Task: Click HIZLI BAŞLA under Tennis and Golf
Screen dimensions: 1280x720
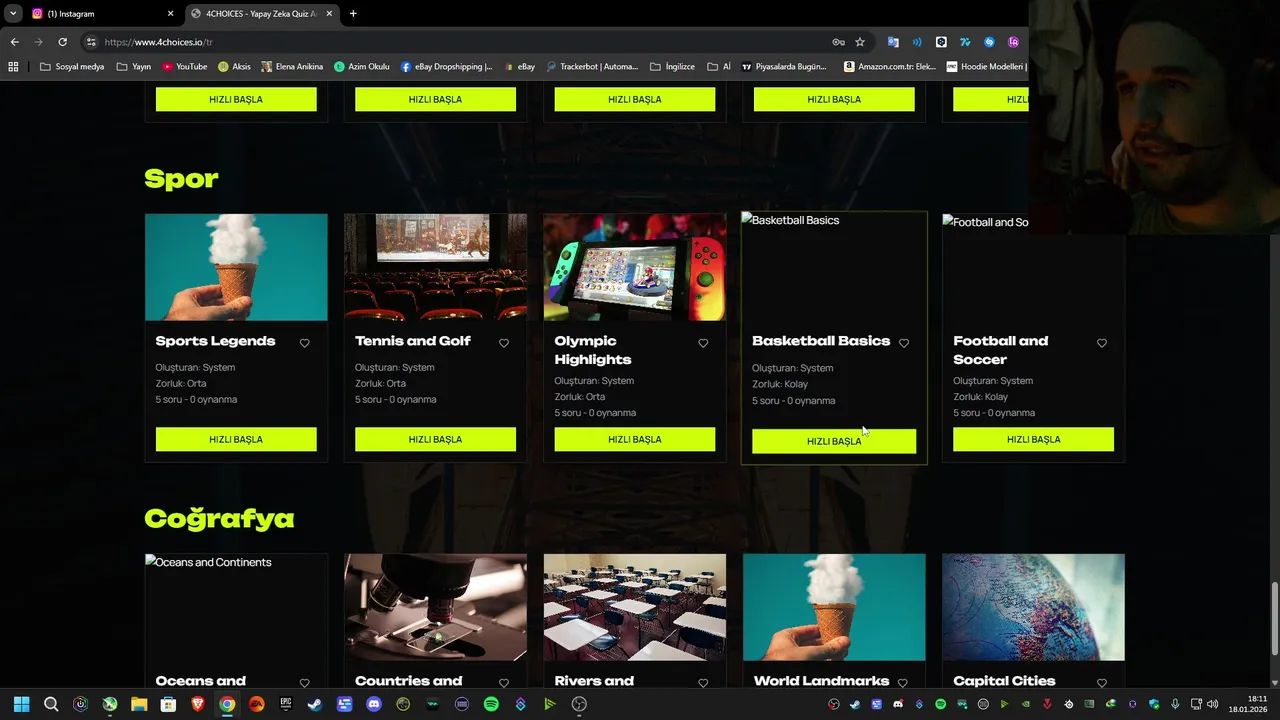Action: coord(435,439)
